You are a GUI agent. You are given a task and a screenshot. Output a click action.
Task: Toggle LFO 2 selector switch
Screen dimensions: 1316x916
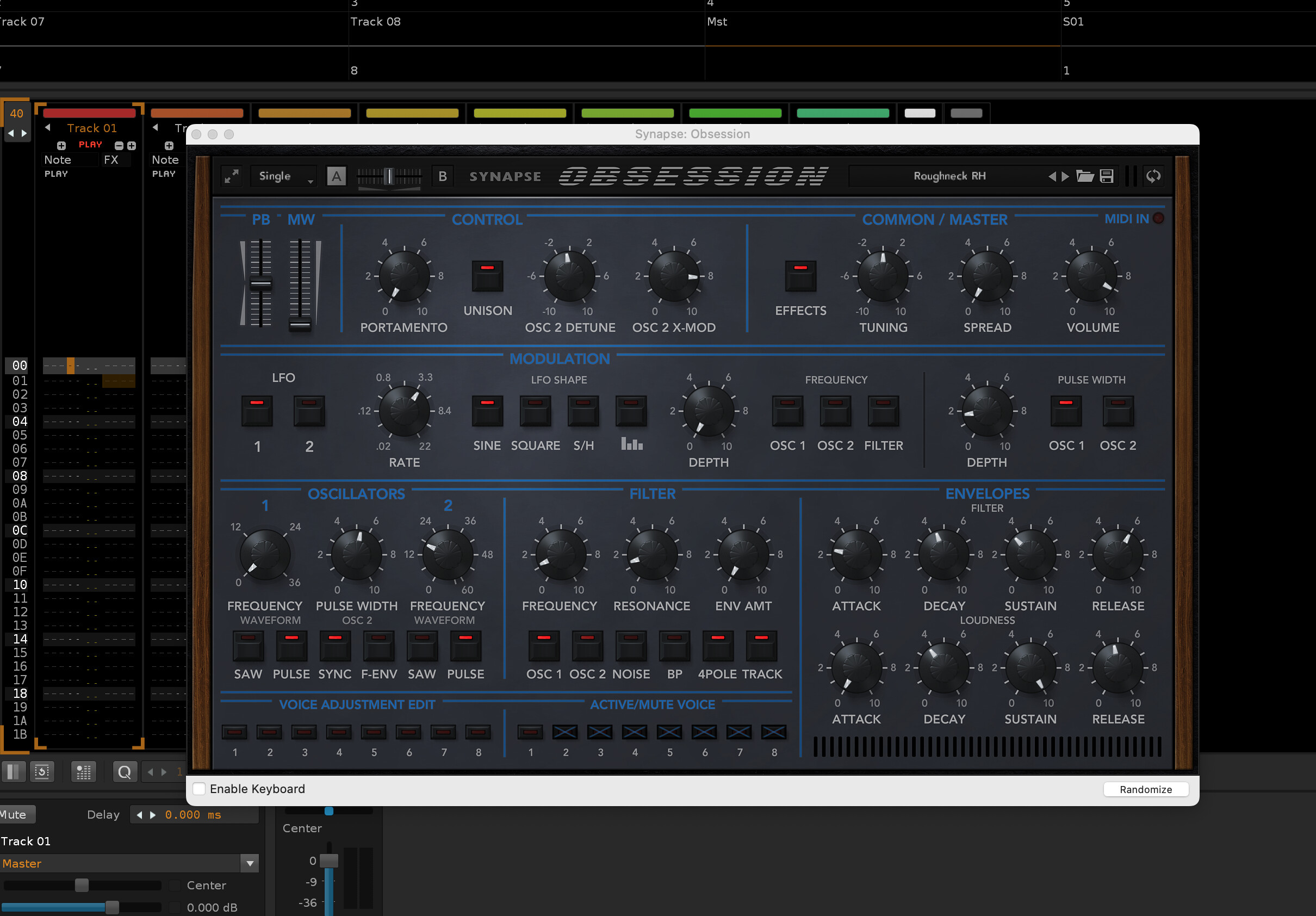pos(309,411)
